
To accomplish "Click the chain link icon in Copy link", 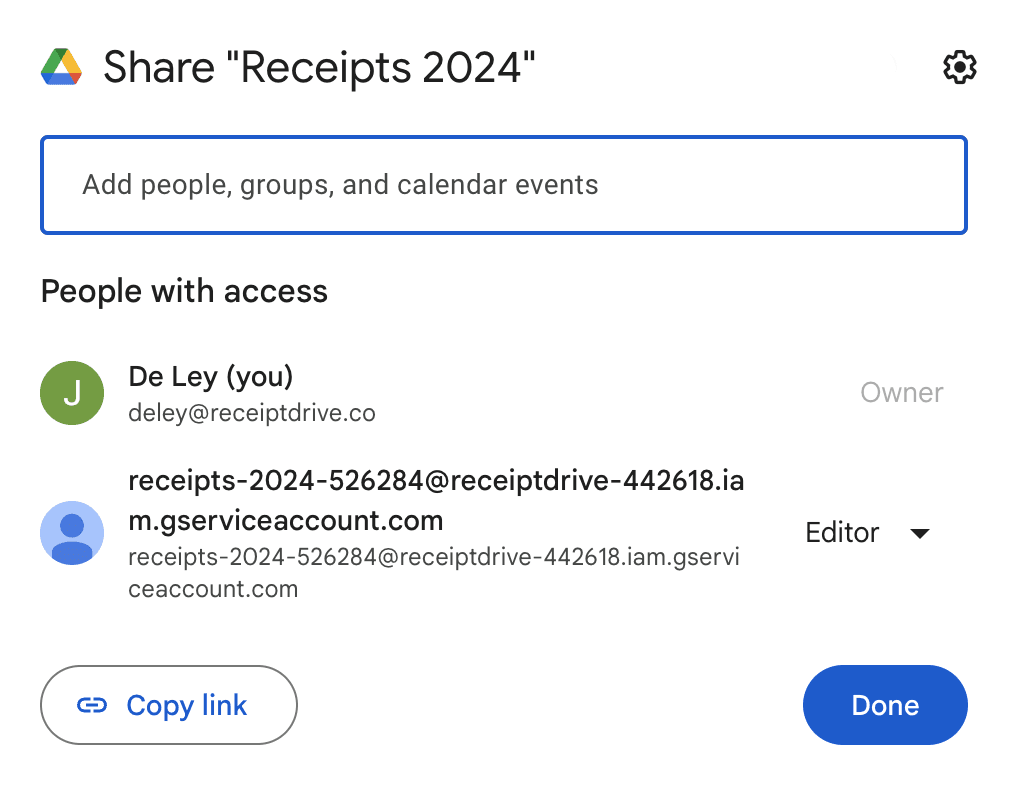I will 92,706.
